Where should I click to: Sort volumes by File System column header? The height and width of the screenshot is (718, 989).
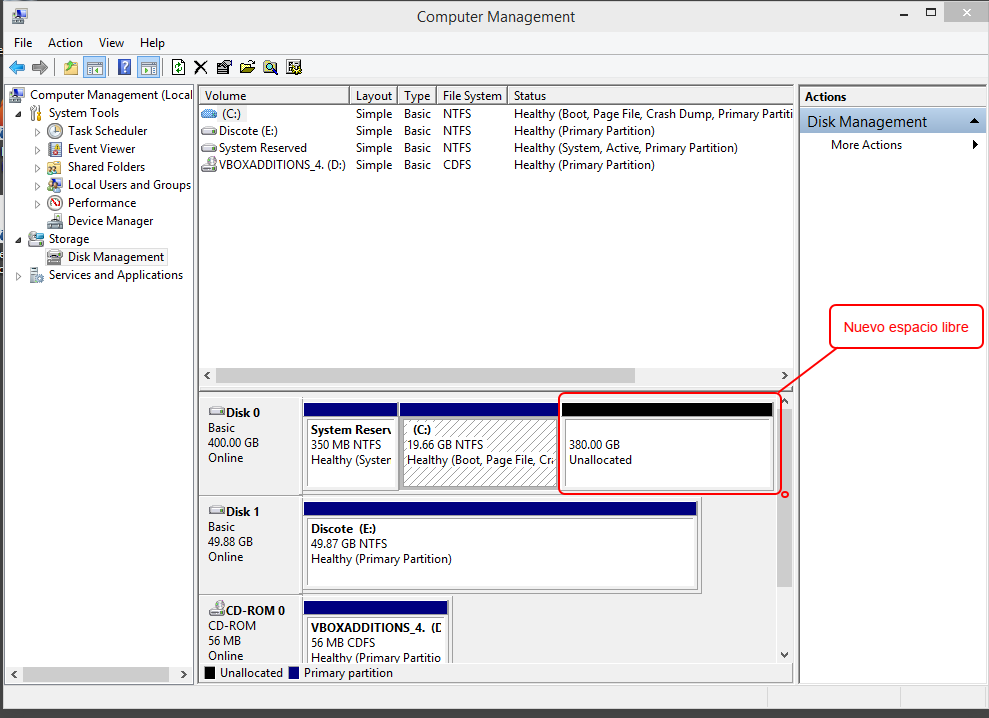click(x=472, y=96)
